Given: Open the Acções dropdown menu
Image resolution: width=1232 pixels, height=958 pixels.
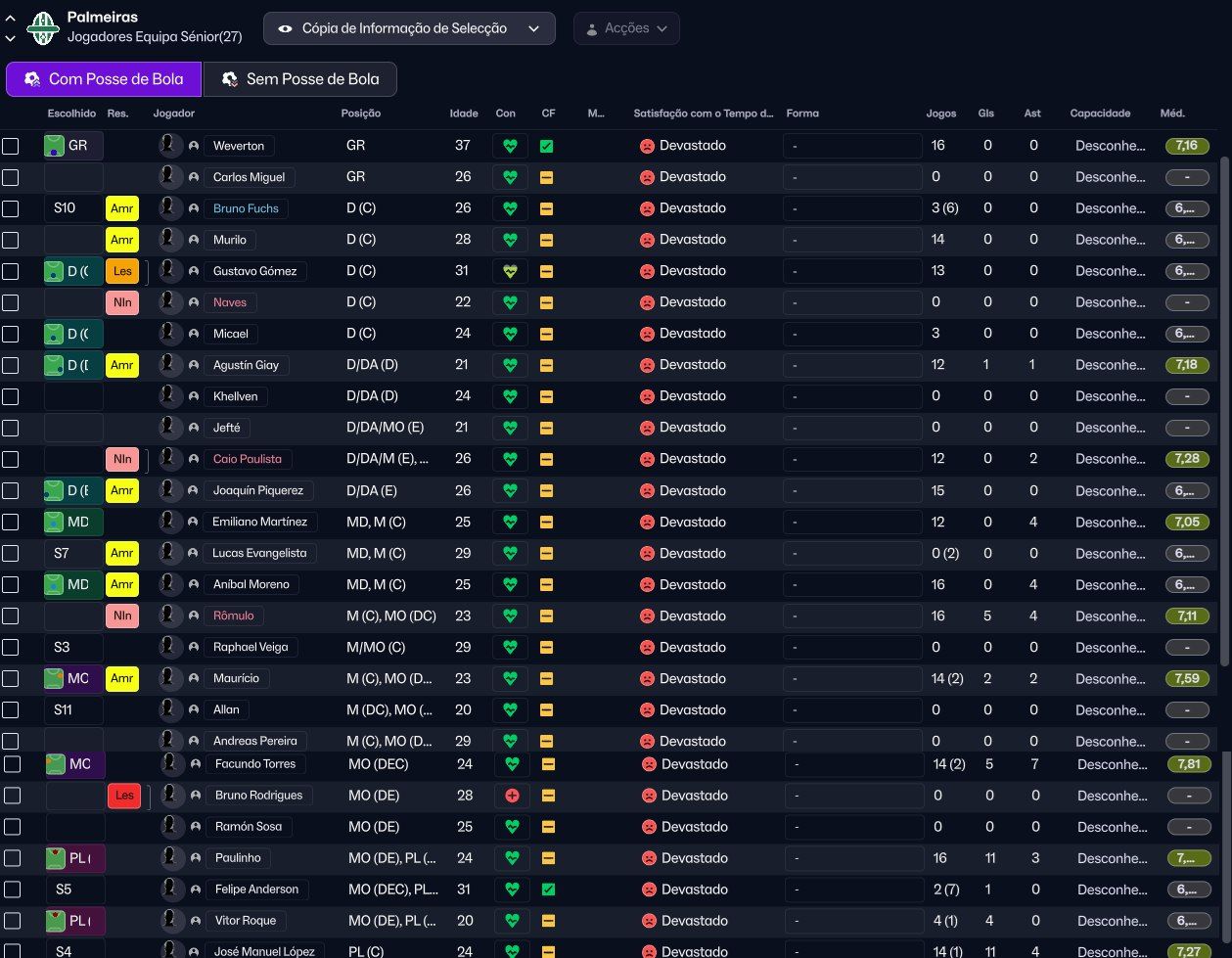Looking at the screenshot, I should [626, 28].
